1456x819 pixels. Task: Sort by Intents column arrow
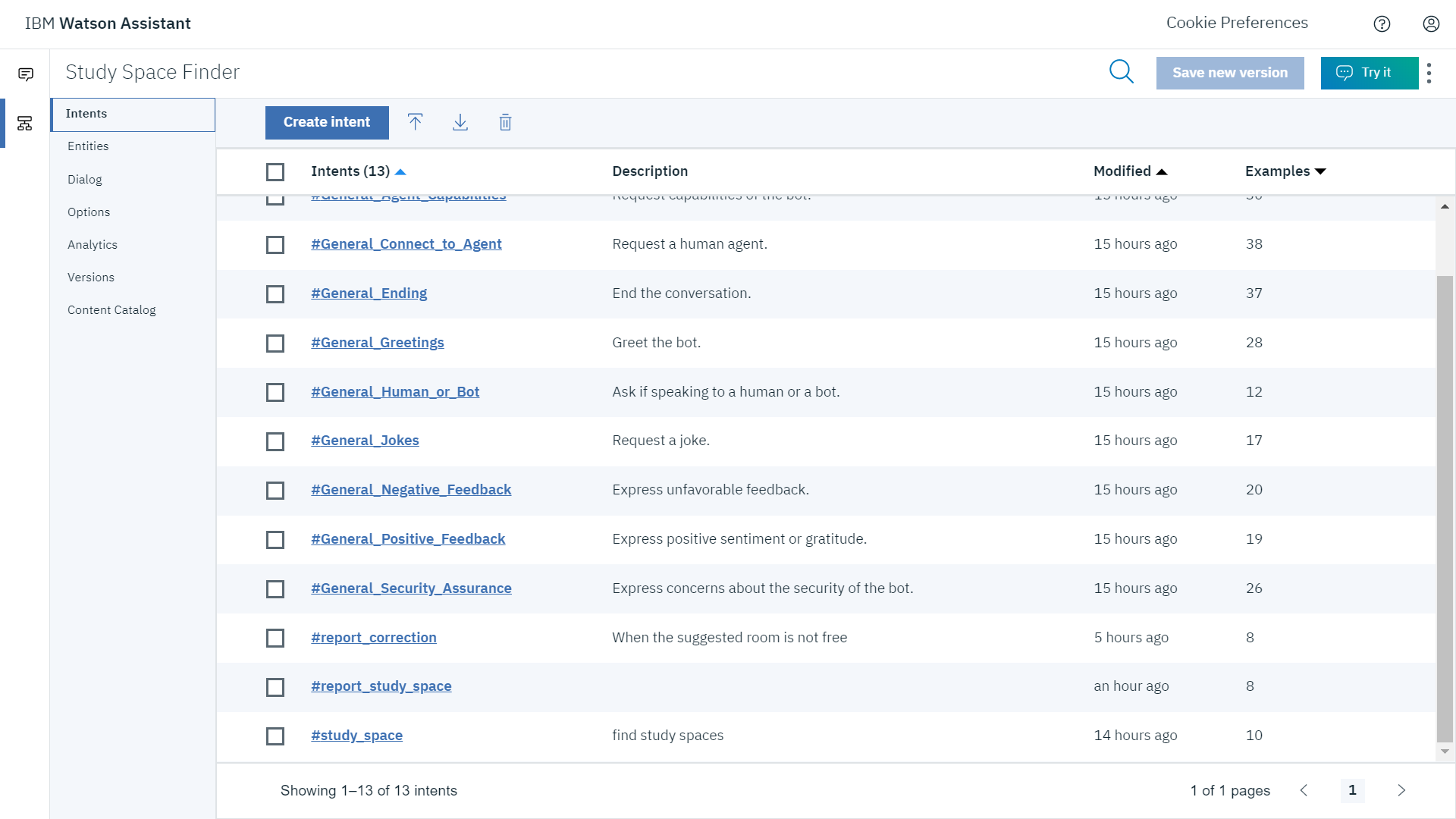click(x=400, y=172)
